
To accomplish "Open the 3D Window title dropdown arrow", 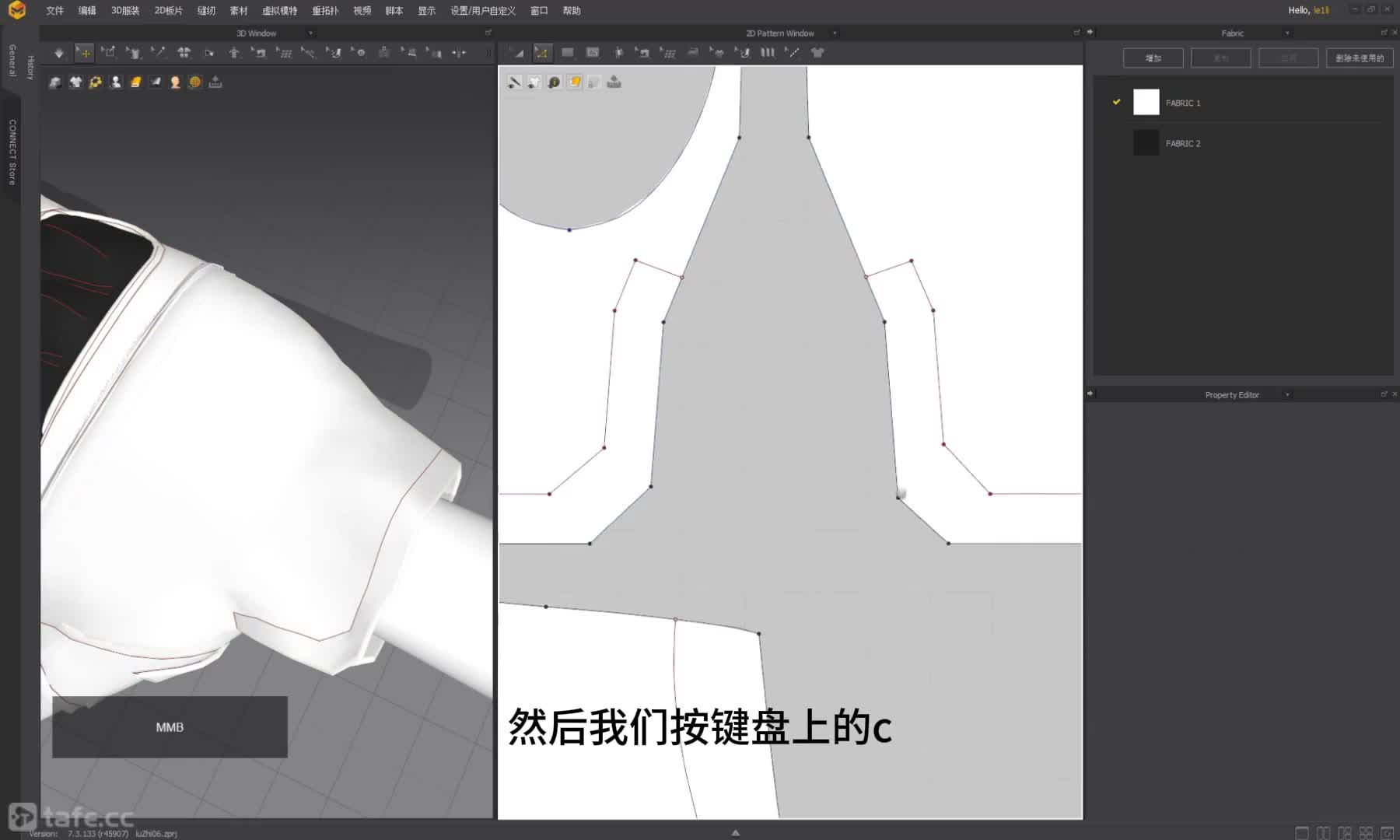I will 310,33.
